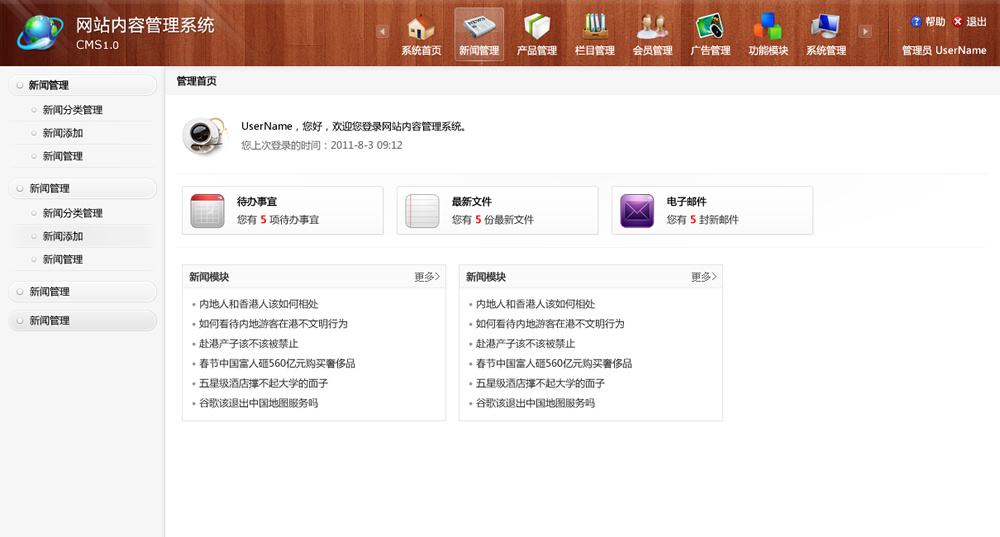Open the 广告管理 advertising icon
This screenshot has width=1000, height=537.
click(710, 27)
